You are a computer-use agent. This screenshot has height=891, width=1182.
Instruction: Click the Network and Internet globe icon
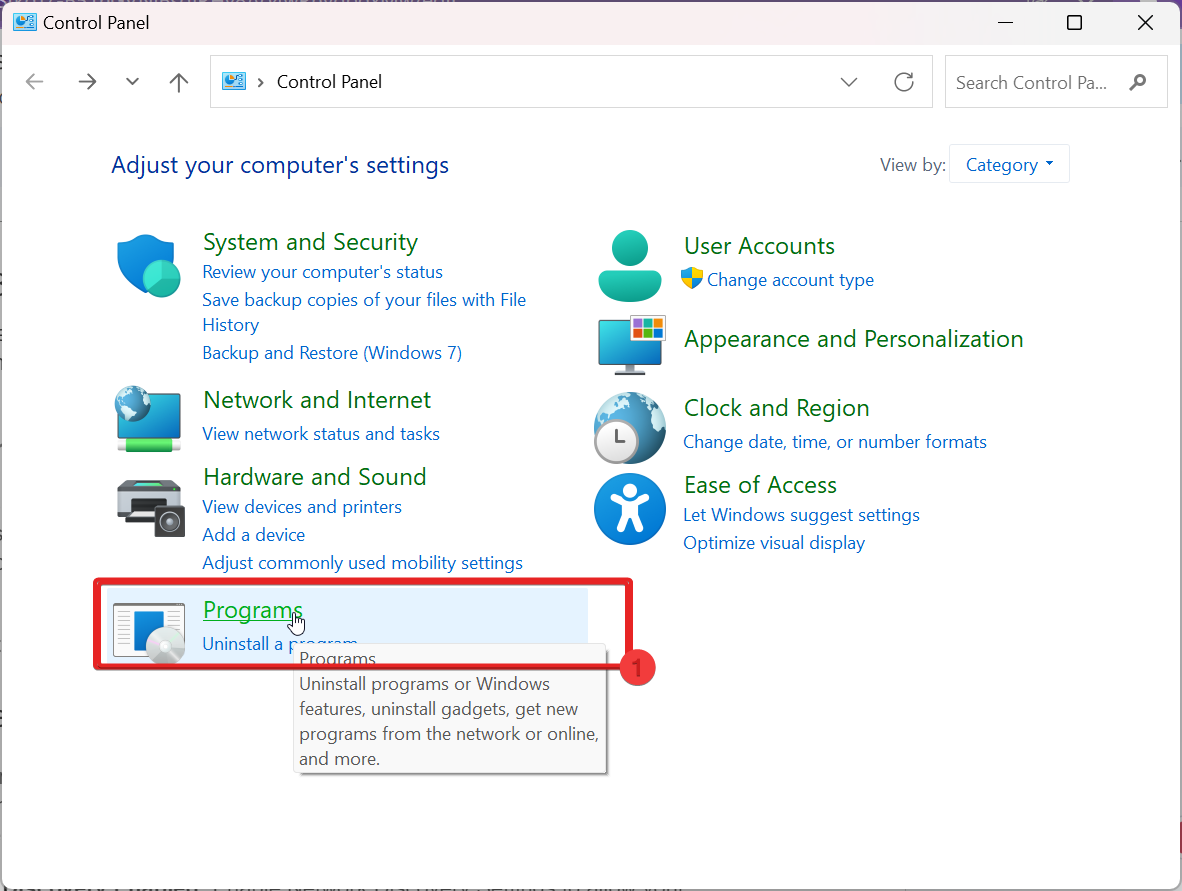click(x=149, y=418)
